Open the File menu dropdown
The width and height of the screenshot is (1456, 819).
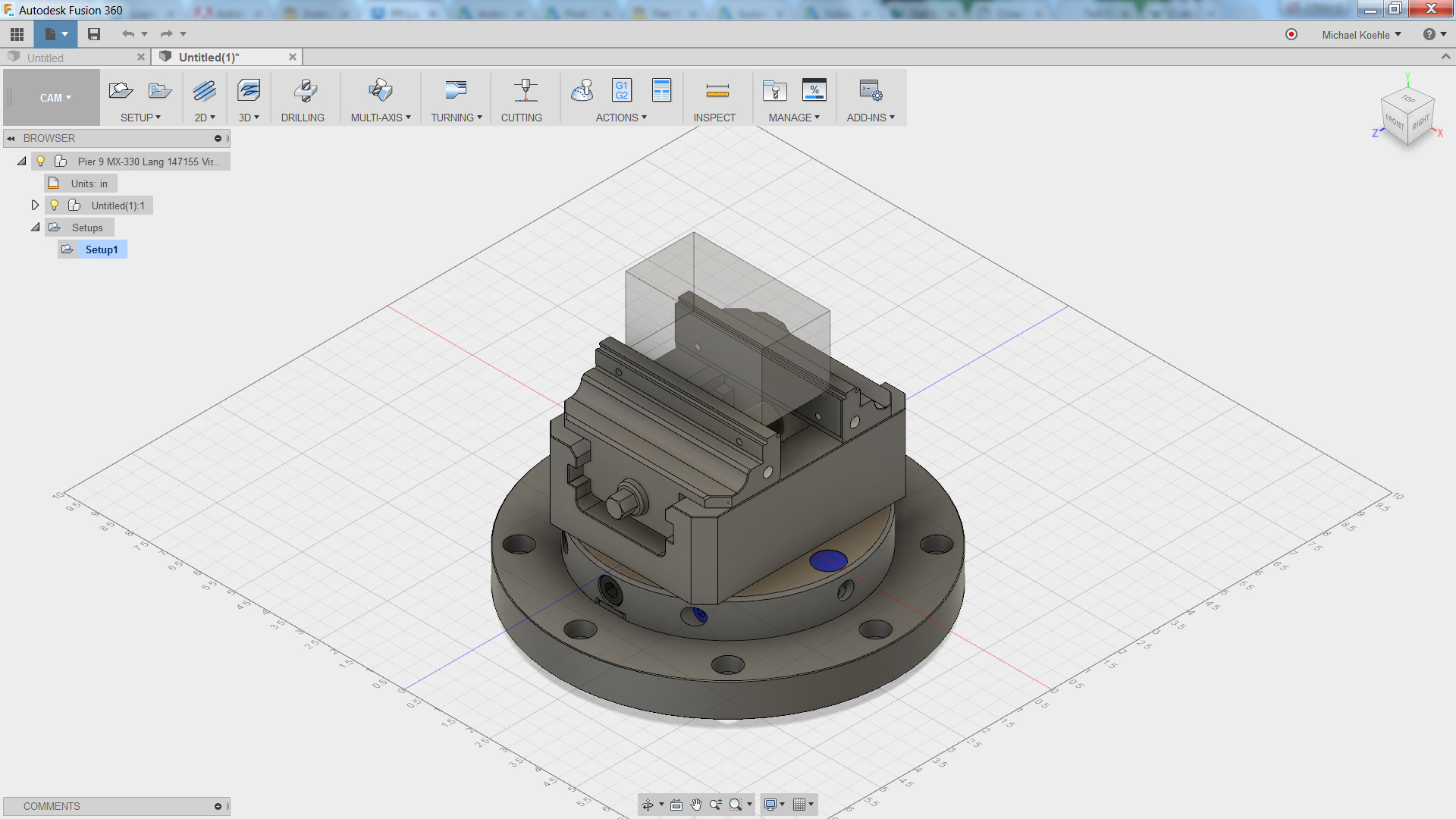point(55,34)
